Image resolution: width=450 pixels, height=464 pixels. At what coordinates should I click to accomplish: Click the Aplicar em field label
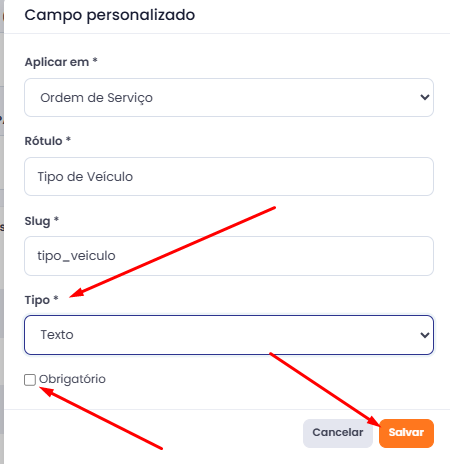tap(61, 62)
